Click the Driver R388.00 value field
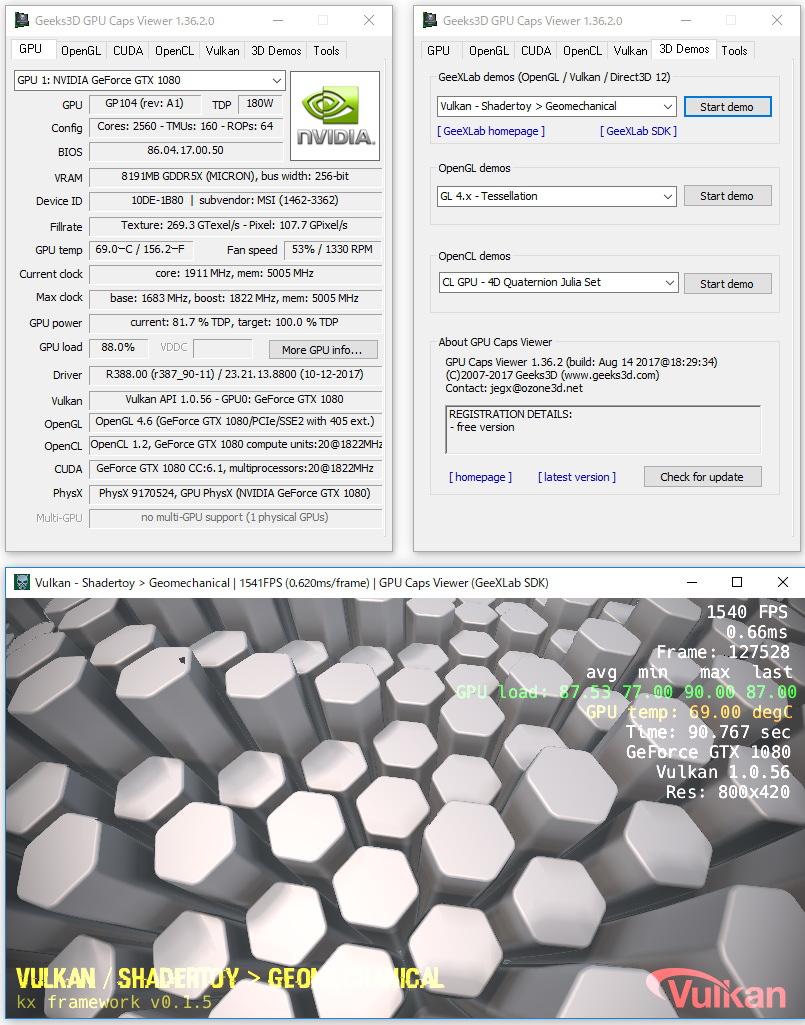Viewport: 805px width, 1025px height. (x=235, y=375)
